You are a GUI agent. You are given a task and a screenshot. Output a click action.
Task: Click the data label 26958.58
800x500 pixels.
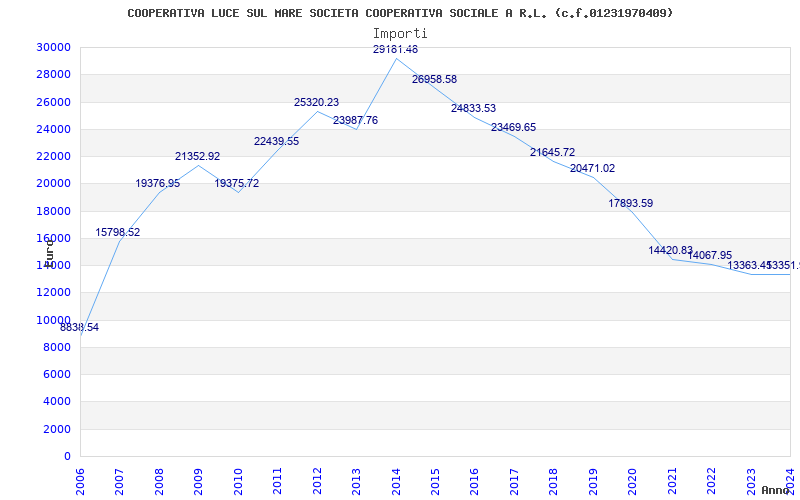click(x=435, y=79)
